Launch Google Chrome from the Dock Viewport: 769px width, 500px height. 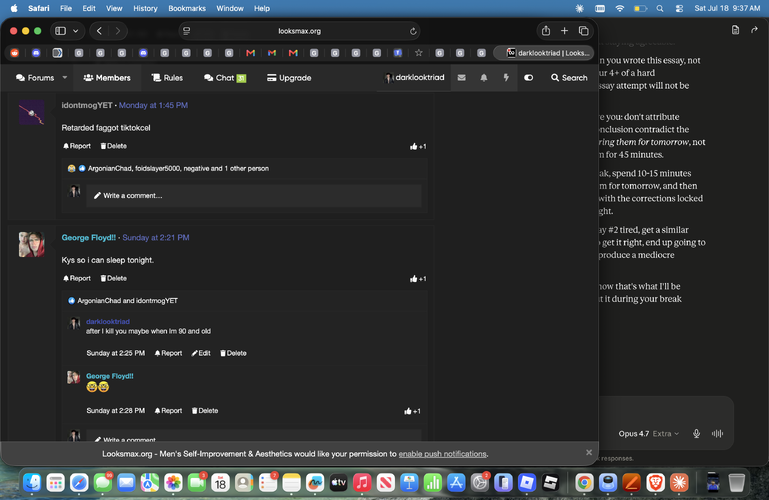[x=584, y=483]
